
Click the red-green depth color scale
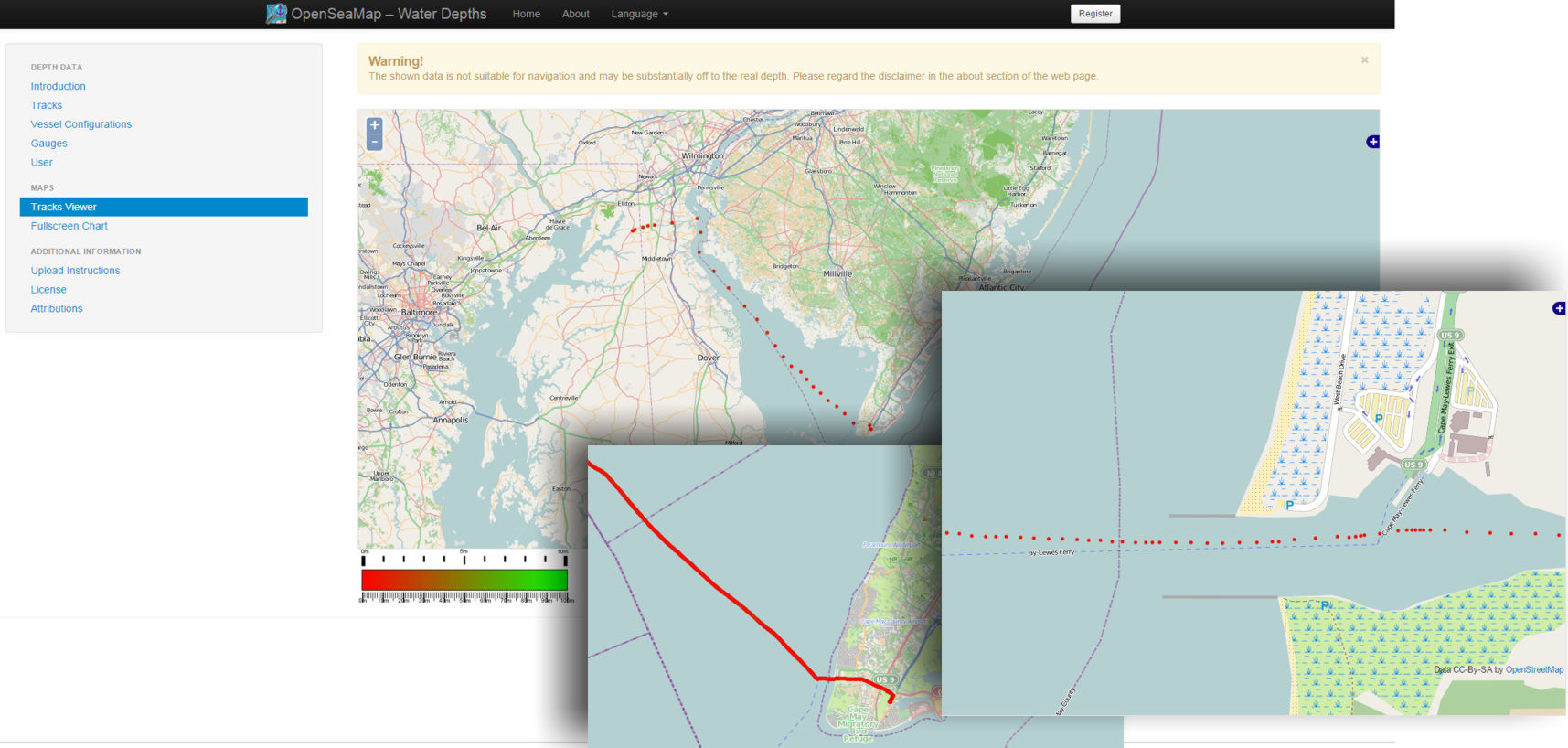tap(464, 580)
